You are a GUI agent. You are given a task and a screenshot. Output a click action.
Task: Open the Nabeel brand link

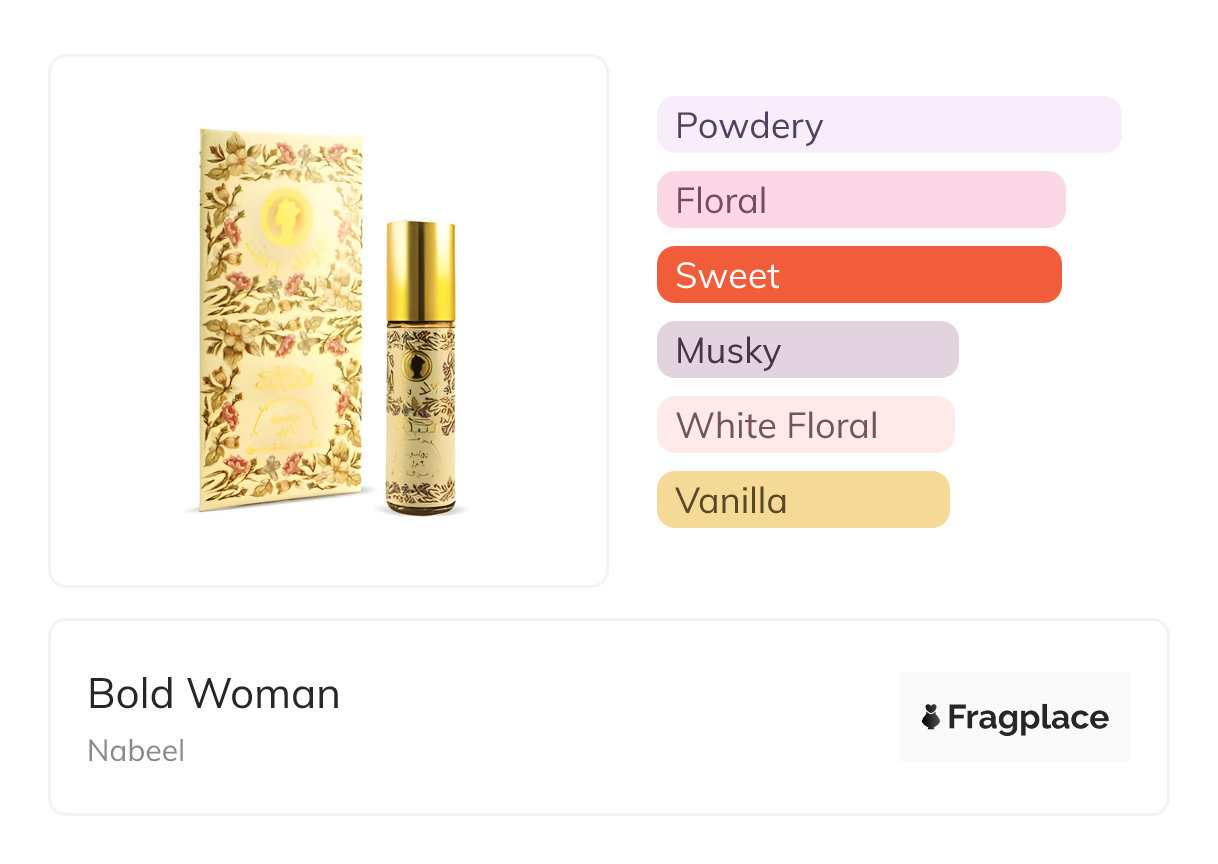tap(136, 751)
